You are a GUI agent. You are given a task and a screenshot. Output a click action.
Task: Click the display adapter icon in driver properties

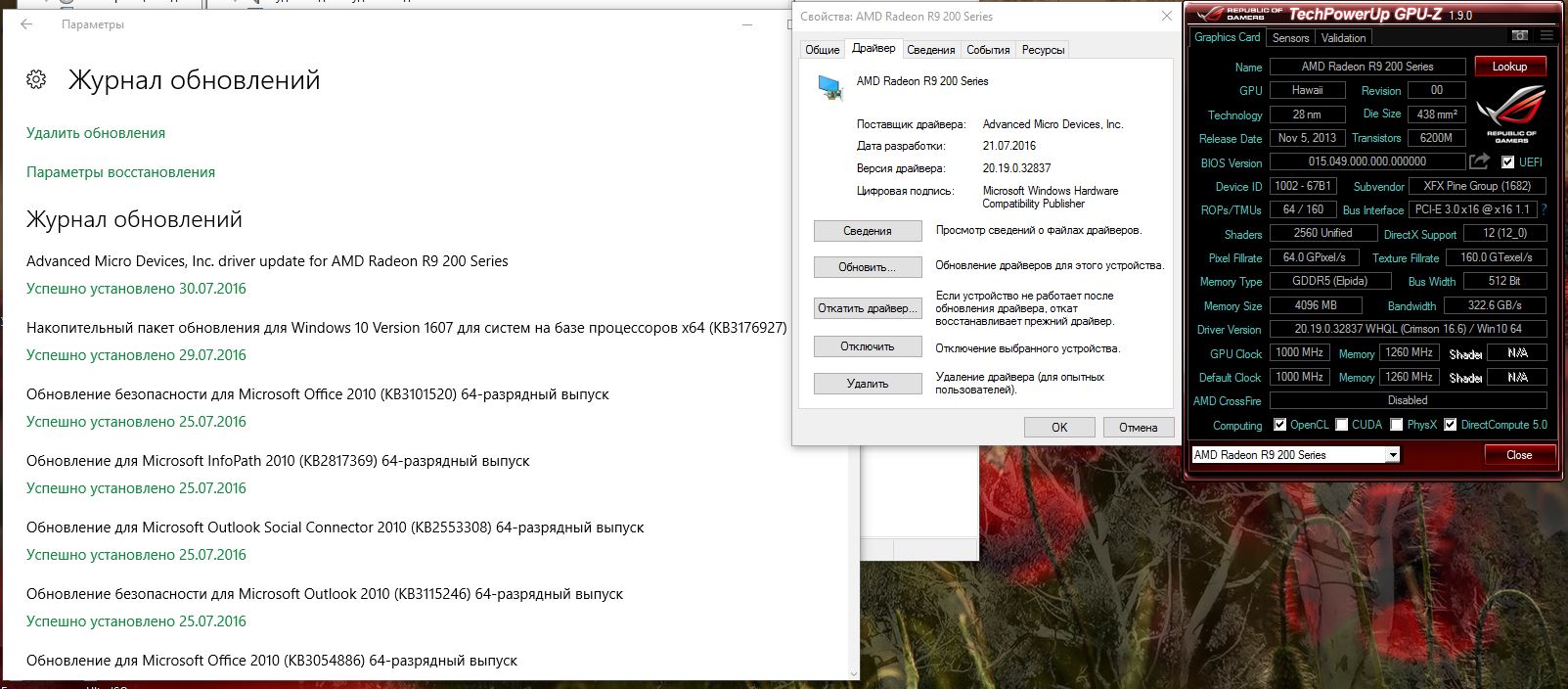830,87
